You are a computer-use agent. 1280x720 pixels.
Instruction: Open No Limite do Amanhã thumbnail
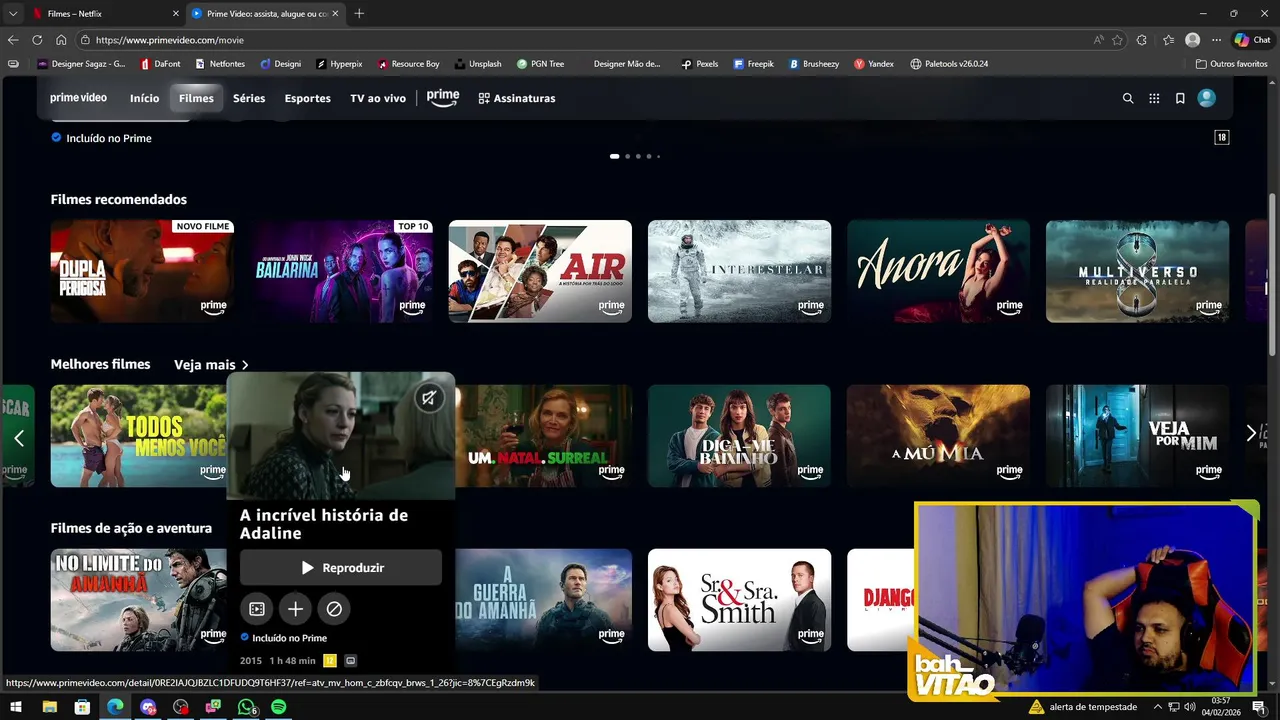click(139, 600)
